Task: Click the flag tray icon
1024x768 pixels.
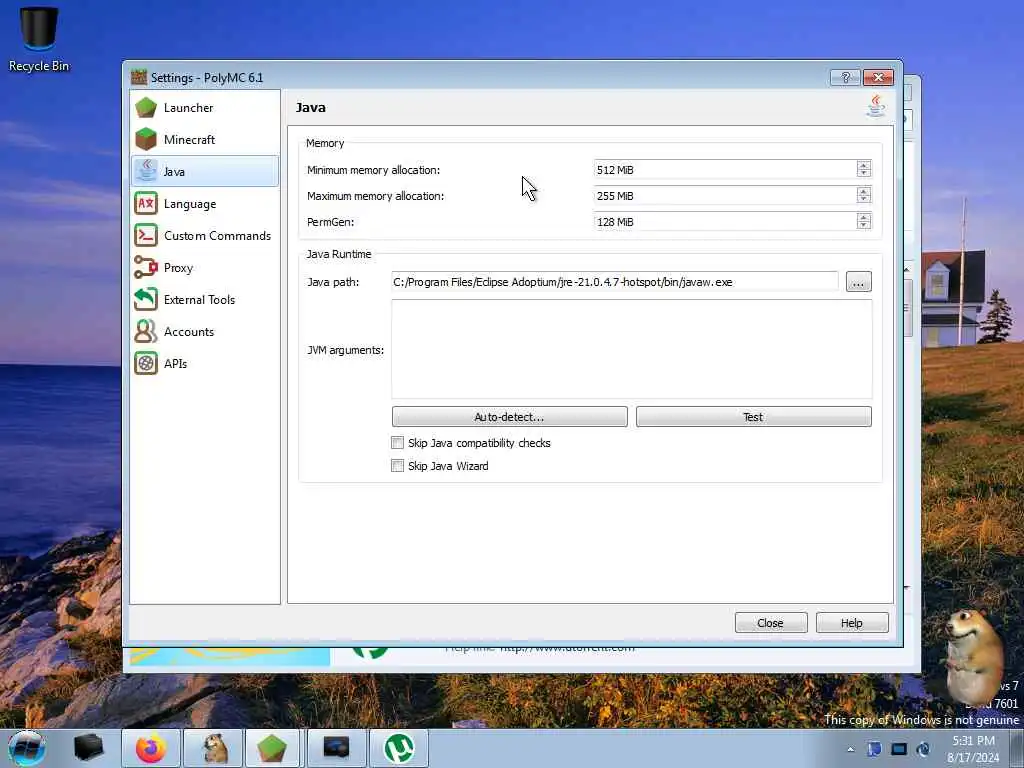Action: point(874,749)
